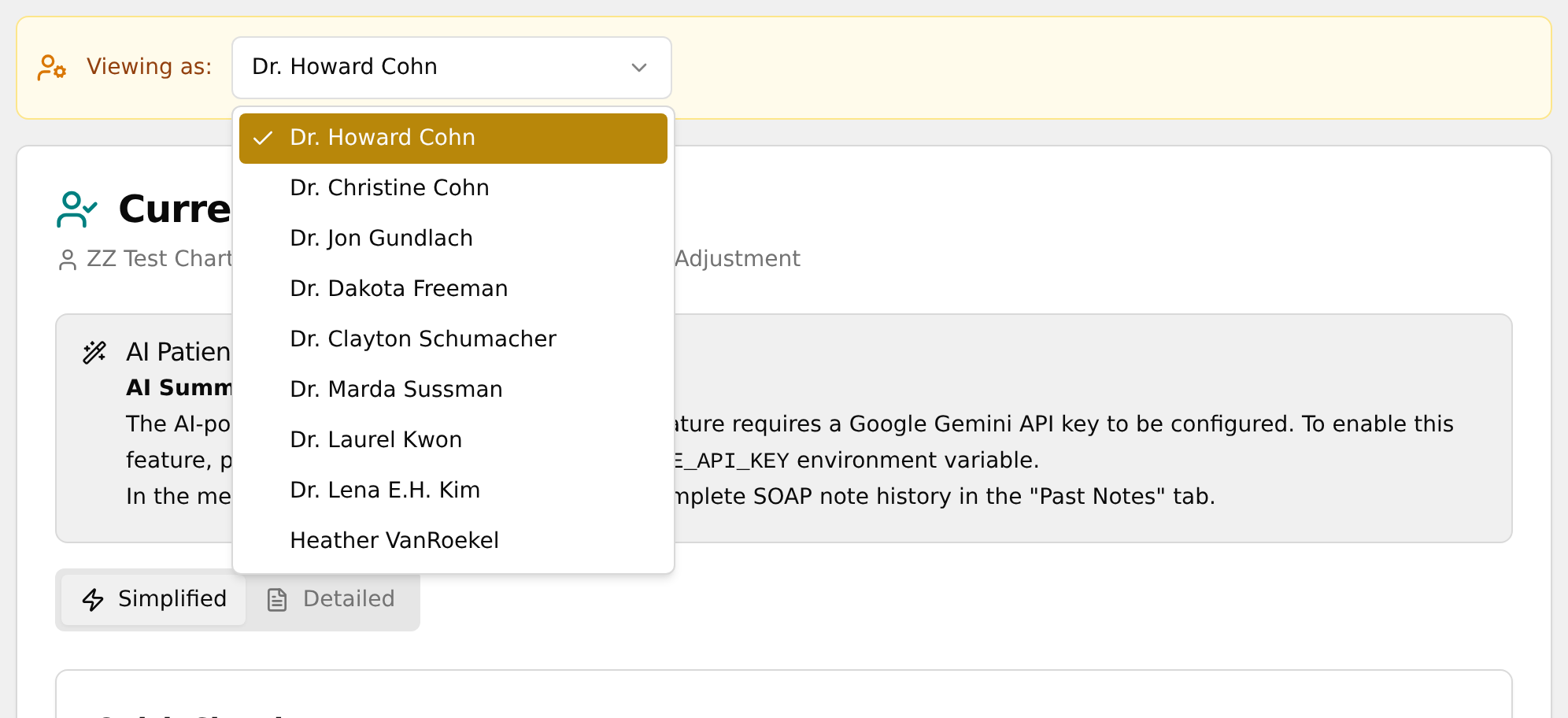Viewport: 1568px width, 718px height.
Task: Select Dr. Jon Gundlach
Action: point(453,239)
